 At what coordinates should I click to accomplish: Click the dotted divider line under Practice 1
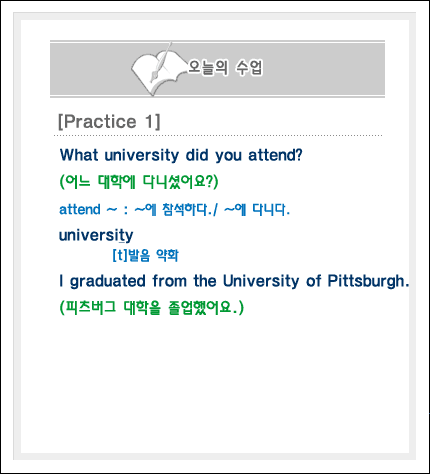point(218,136)
